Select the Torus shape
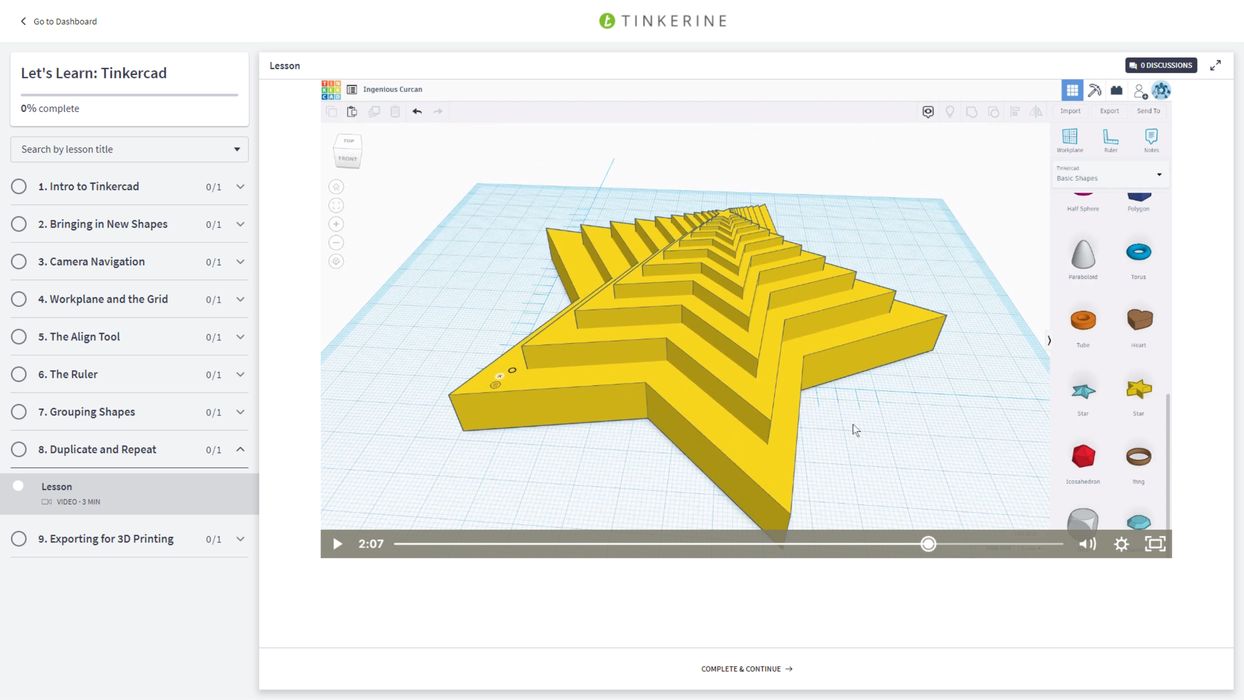Viewport: 1244px width, 700px height. tap(1138, 252)
